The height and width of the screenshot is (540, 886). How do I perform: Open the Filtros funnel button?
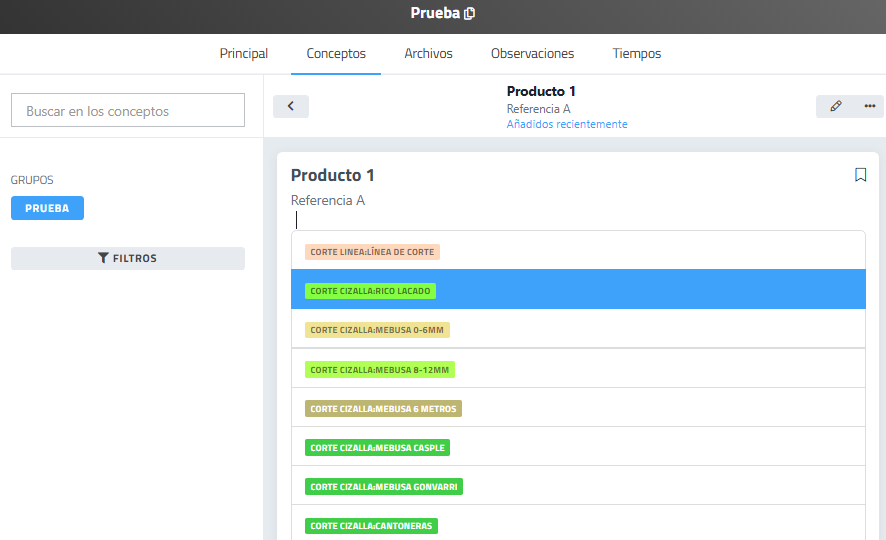coord(128,258)
